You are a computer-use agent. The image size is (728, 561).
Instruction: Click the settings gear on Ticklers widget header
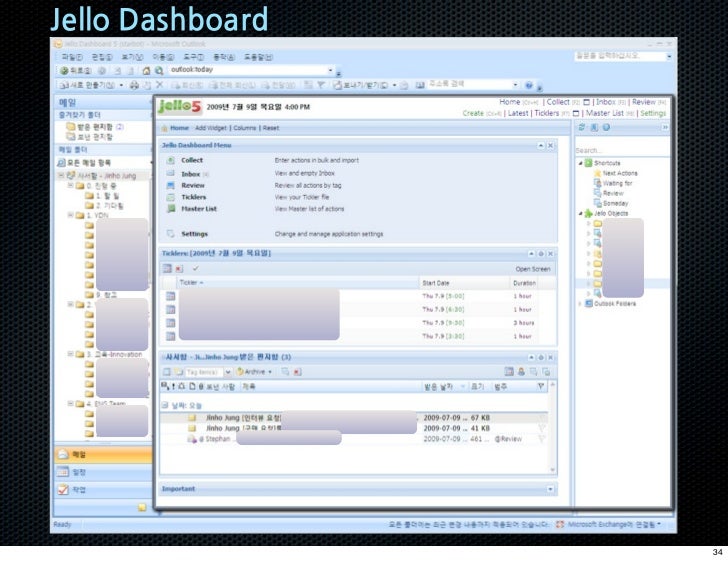click(541, 254)
